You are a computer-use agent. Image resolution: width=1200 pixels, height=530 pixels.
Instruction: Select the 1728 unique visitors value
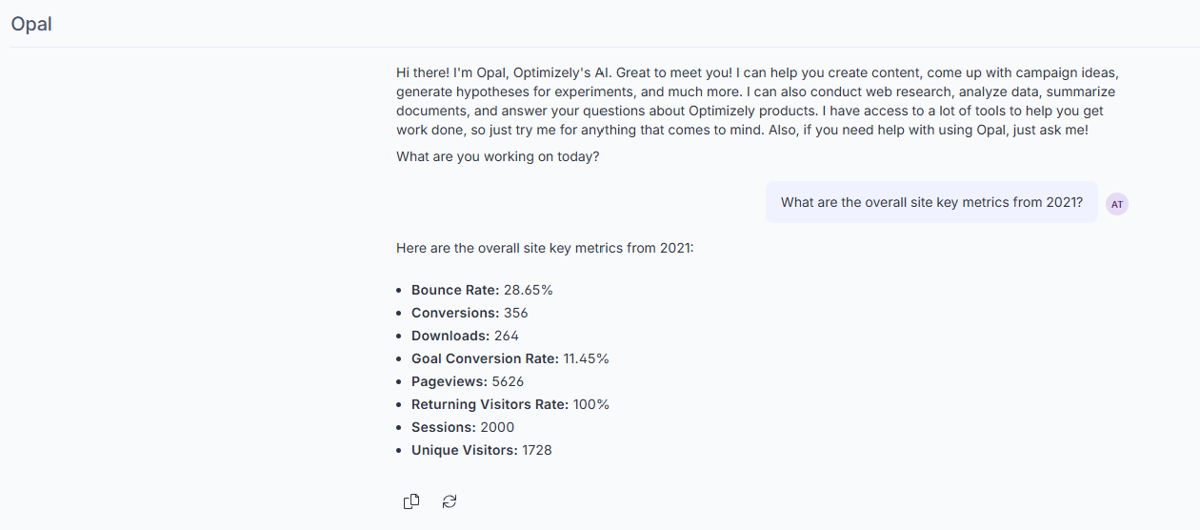(x=537, y=450)
